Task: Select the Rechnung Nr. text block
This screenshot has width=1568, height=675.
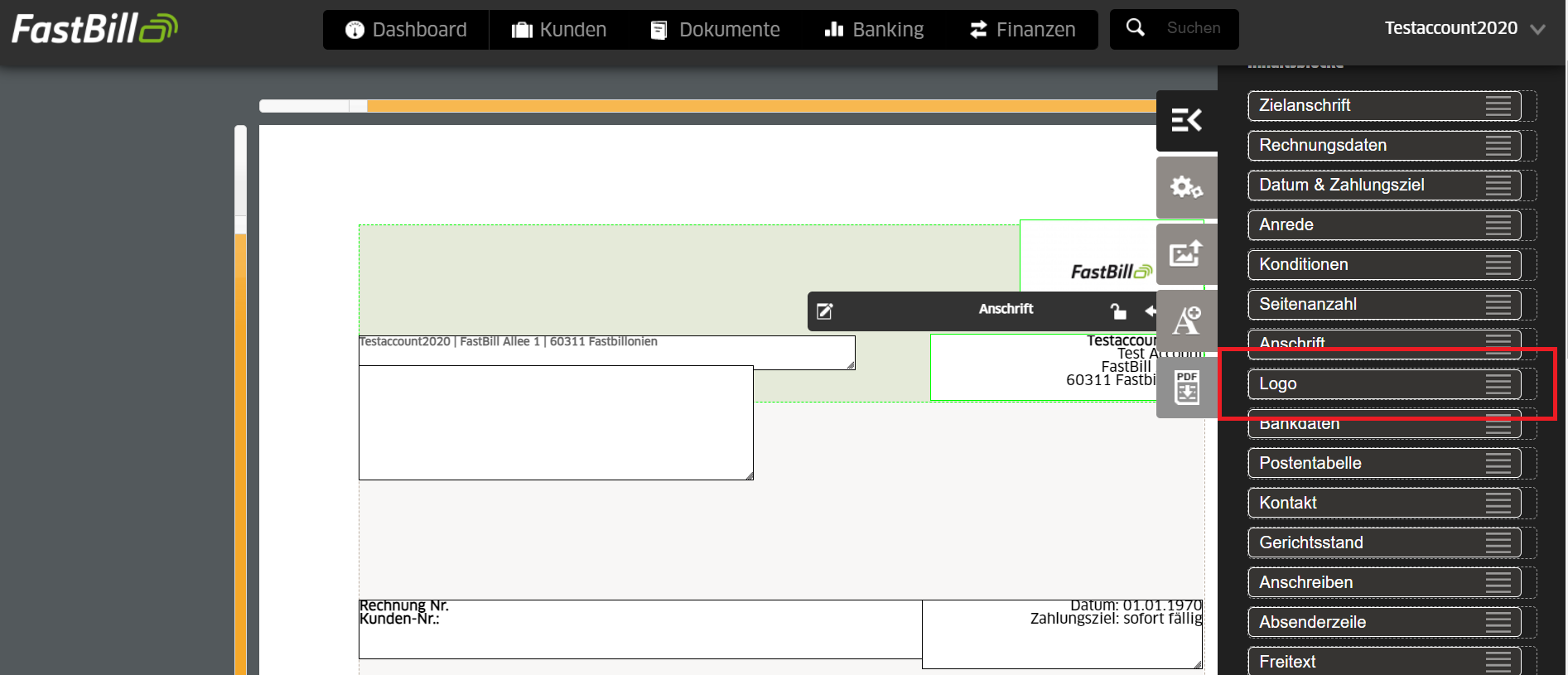Action: [640, 629]
